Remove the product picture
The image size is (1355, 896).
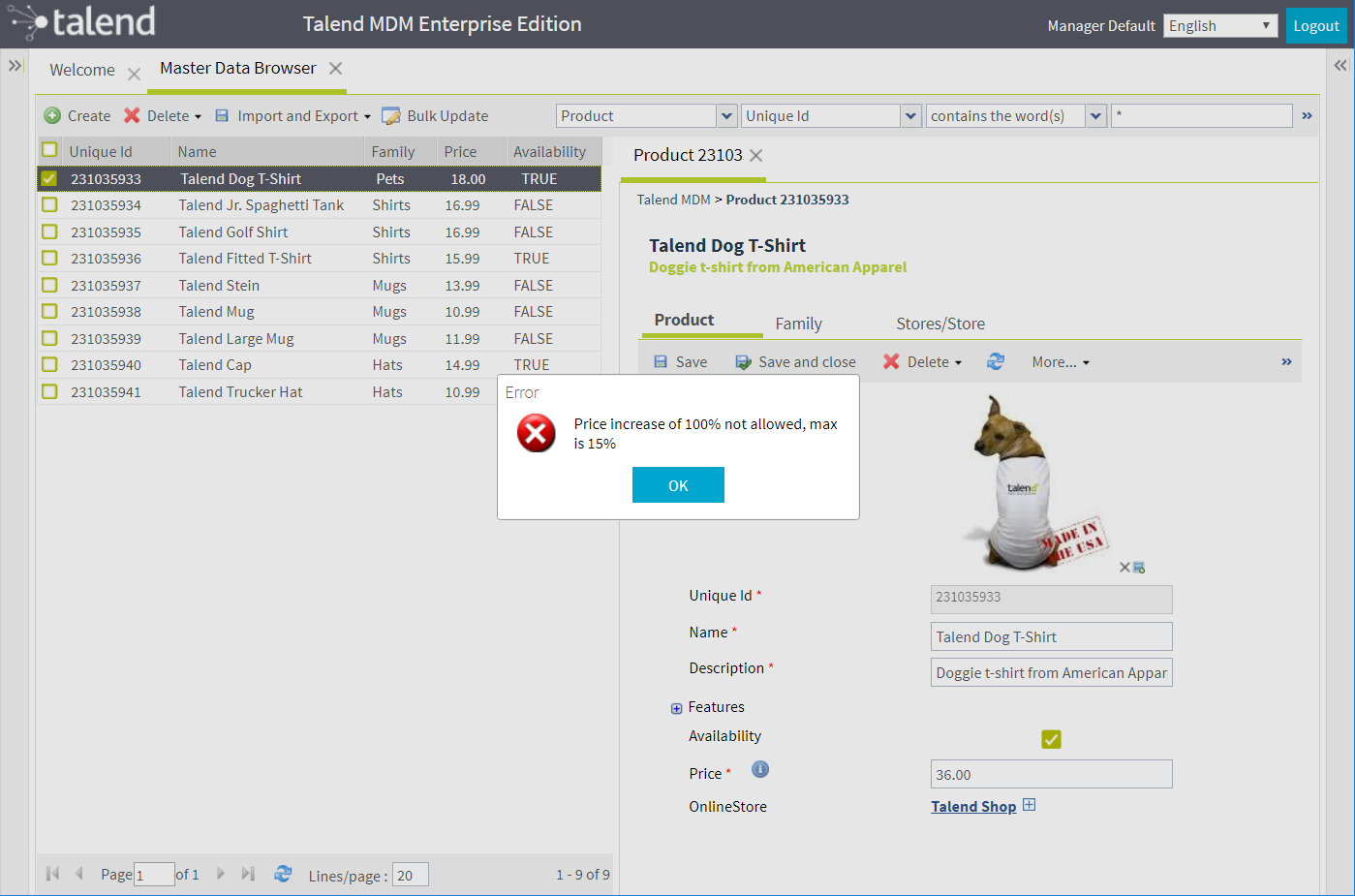[x=1124, y=568]
